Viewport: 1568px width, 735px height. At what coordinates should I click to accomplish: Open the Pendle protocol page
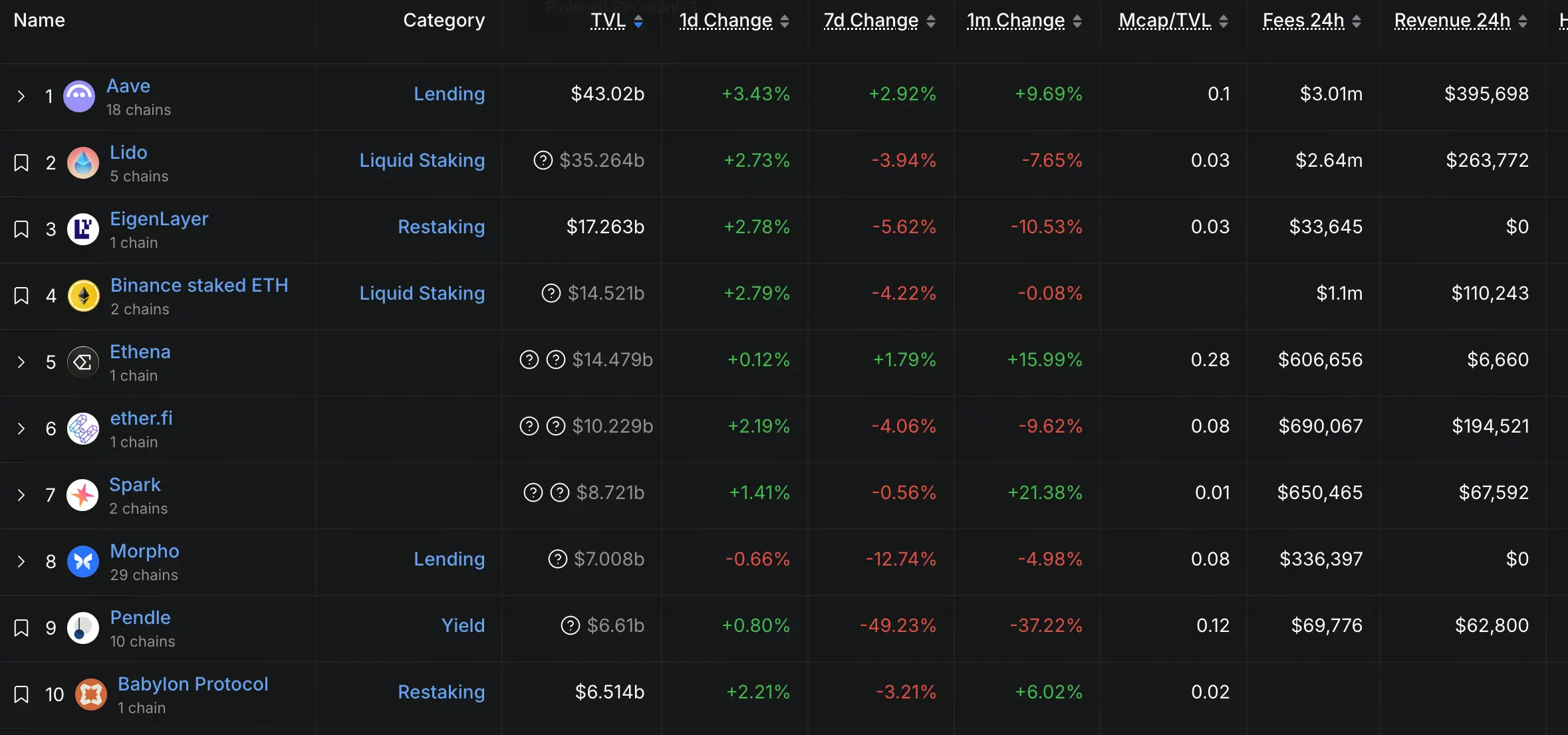point(140,618)
